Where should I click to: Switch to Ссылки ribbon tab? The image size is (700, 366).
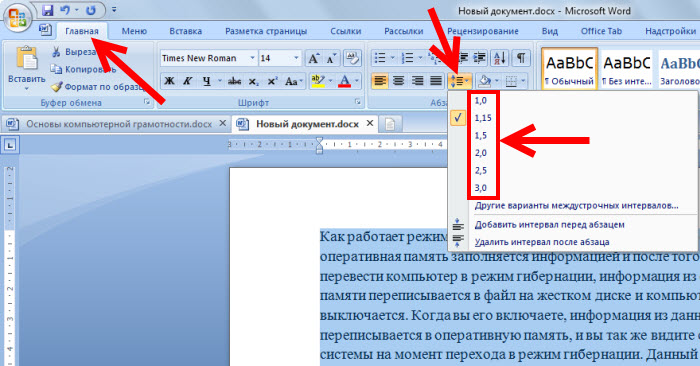coord(346,31)
